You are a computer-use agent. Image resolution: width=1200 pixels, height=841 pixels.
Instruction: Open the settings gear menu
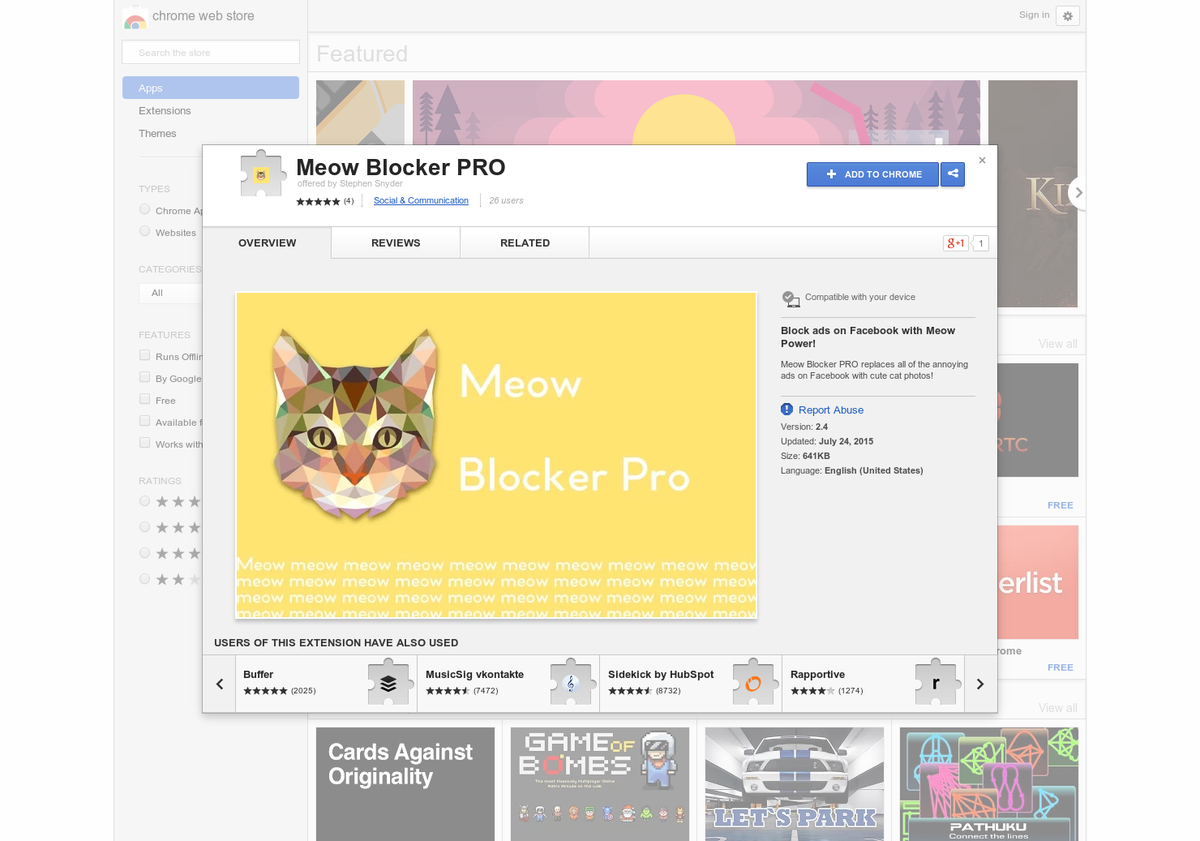point(1068,16)
